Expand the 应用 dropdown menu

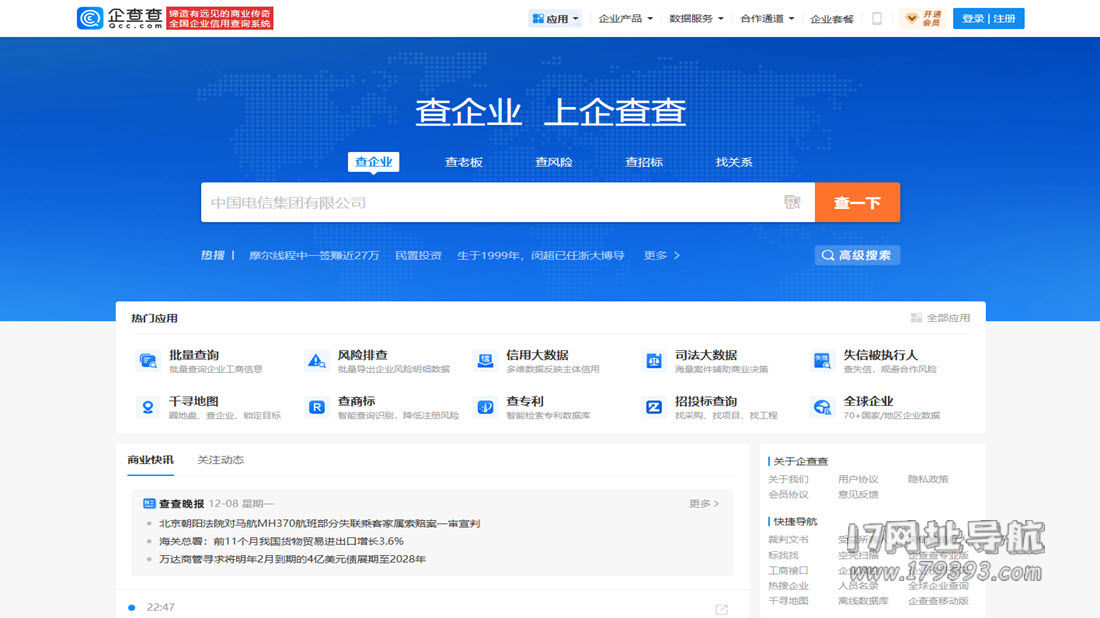[x=555, y=18]
